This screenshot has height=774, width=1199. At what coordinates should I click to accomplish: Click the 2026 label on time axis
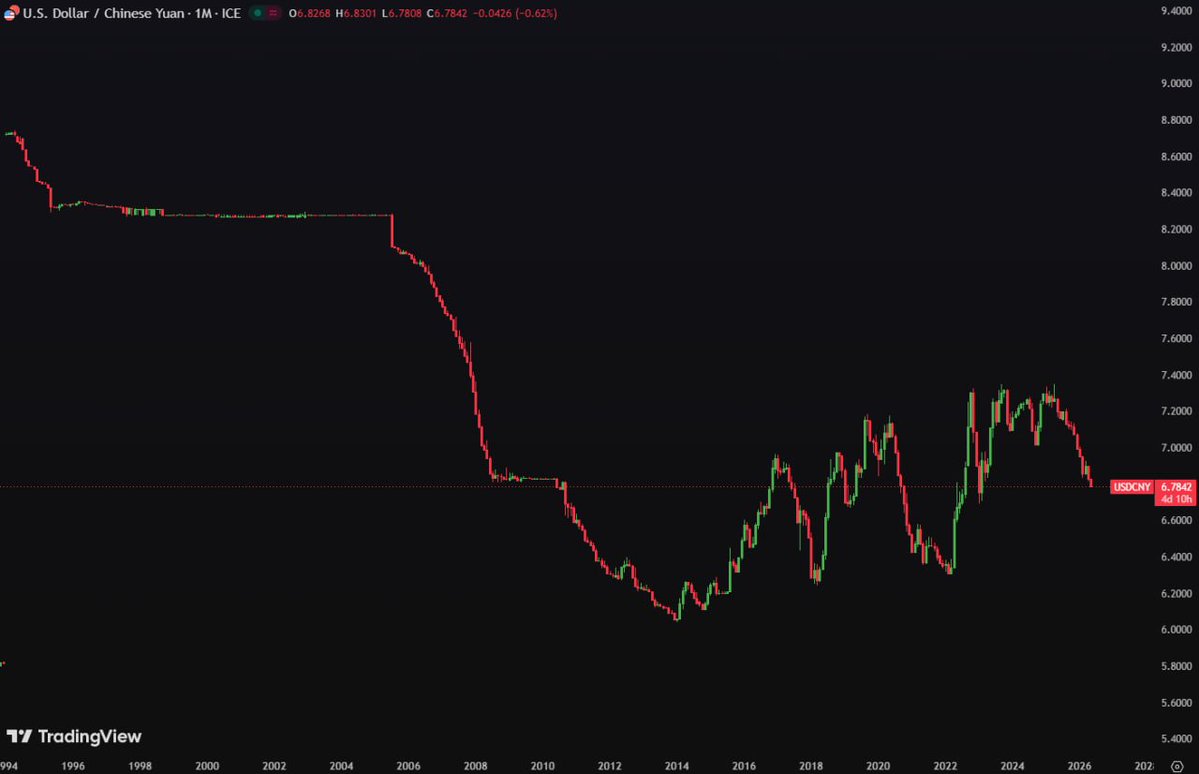(1080, 766)
